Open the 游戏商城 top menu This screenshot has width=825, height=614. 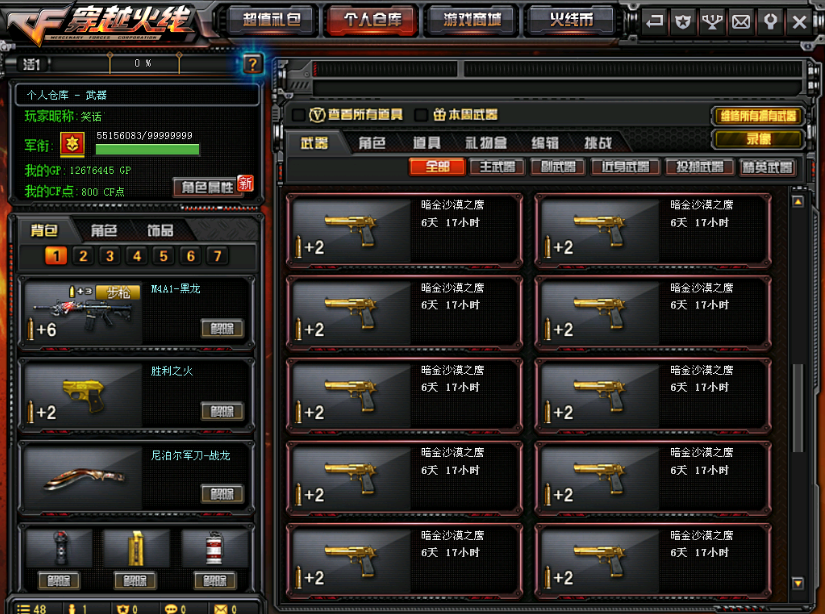472,21
